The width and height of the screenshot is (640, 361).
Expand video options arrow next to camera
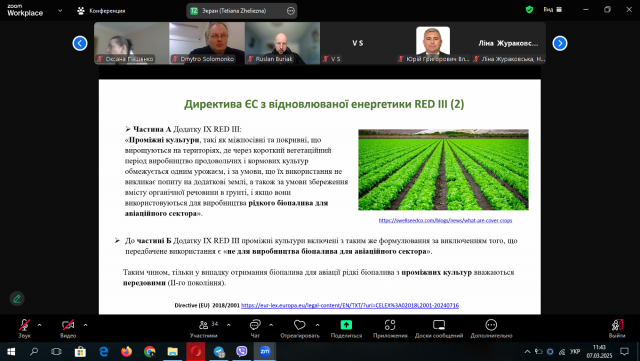tap(85, 325)
